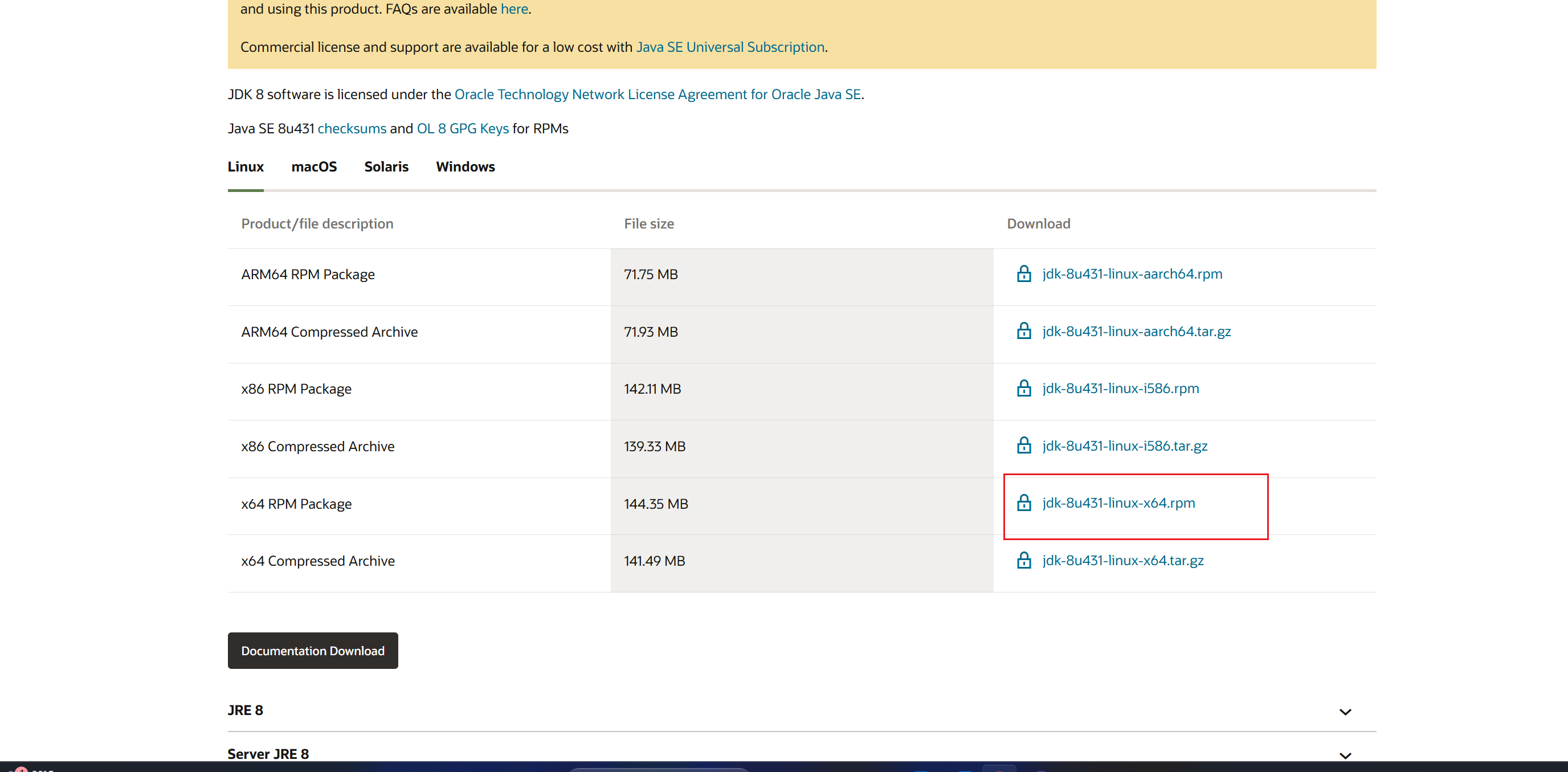Image resolution: width=1568 pixels, height=772 pixels.
Task: Click 'ARM64 RPM Package' description cell
Action: pyautogui.click(x=419, y=277)
